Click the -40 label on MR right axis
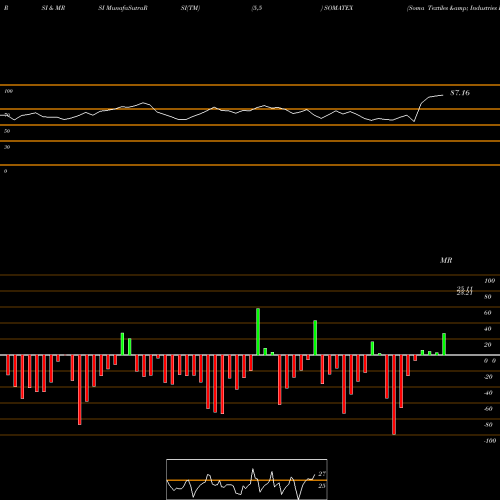Viewport: 500px width, 500px height. click(x=488, y=393)
